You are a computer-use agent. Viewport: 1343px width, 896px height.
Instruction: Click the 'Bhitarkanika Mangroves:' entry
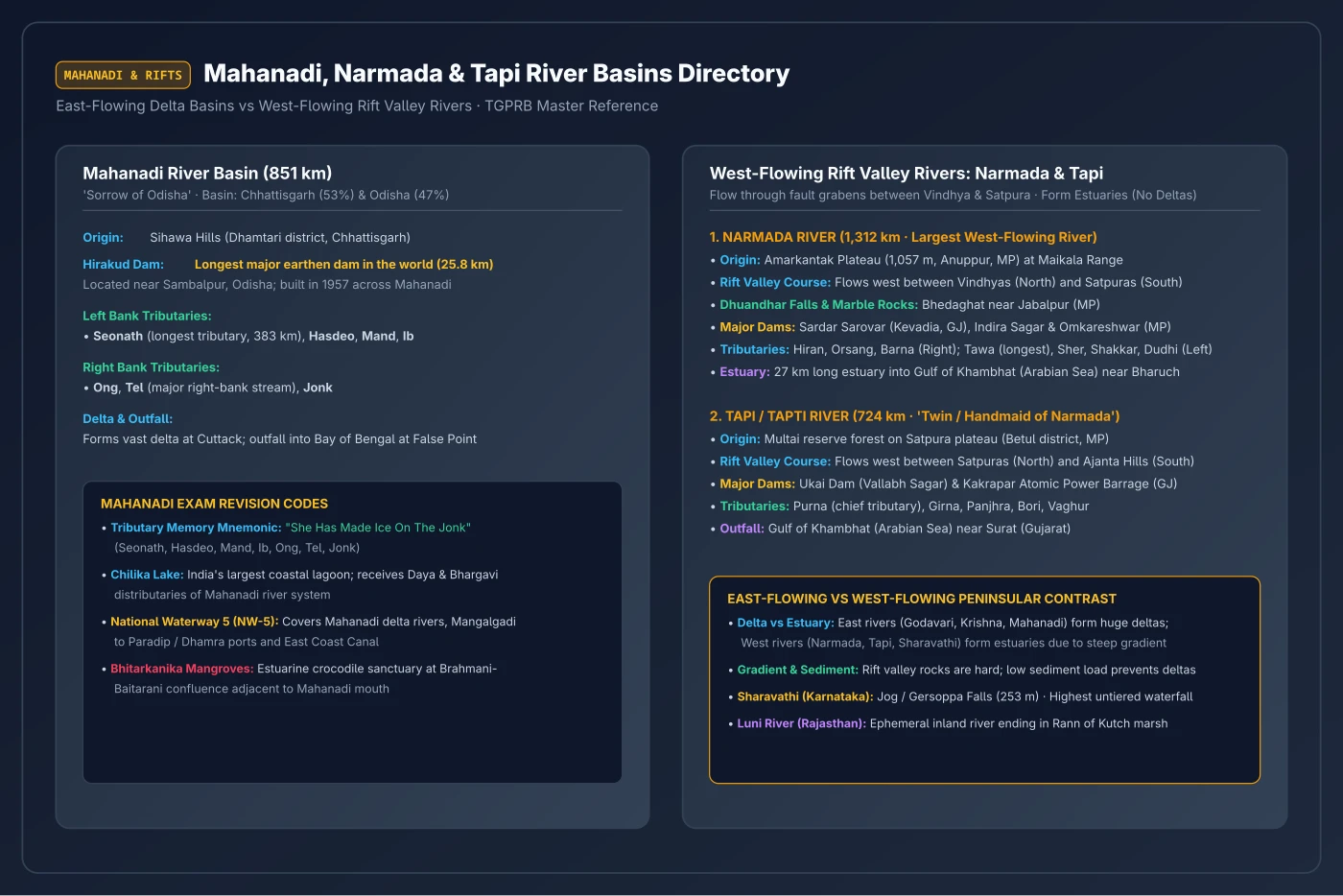coord(298,678)
